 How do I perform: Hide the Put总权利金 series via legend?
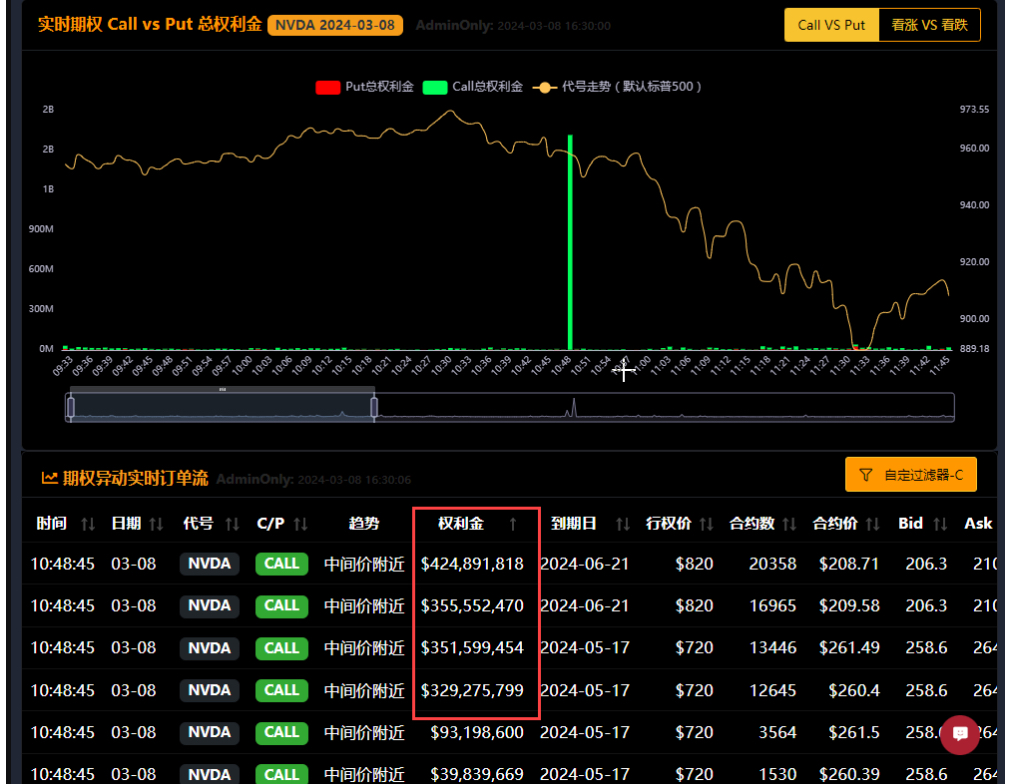(365, 87)
